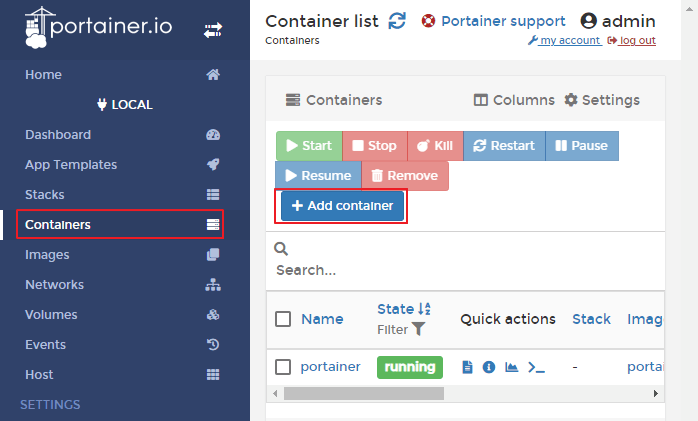Open the portainer container name link
Image resolution: width=698 pixels, height=421 pixels.
330,367
